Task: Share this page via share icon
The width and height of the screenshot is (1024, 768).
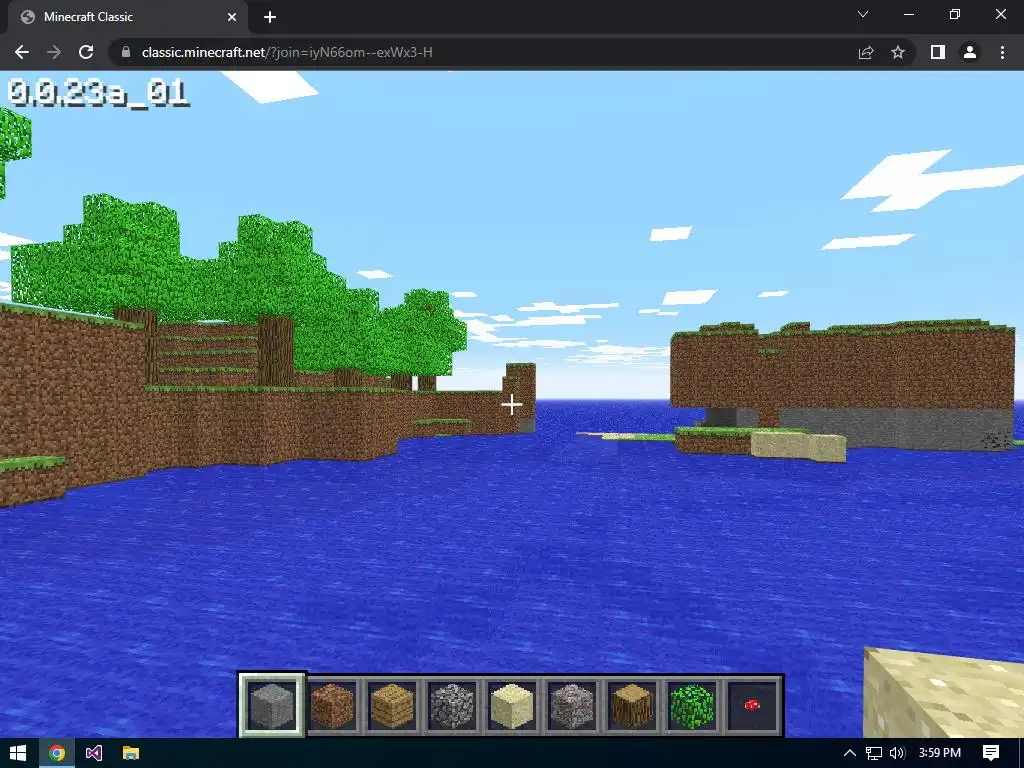Action: (x=866, y=52)
